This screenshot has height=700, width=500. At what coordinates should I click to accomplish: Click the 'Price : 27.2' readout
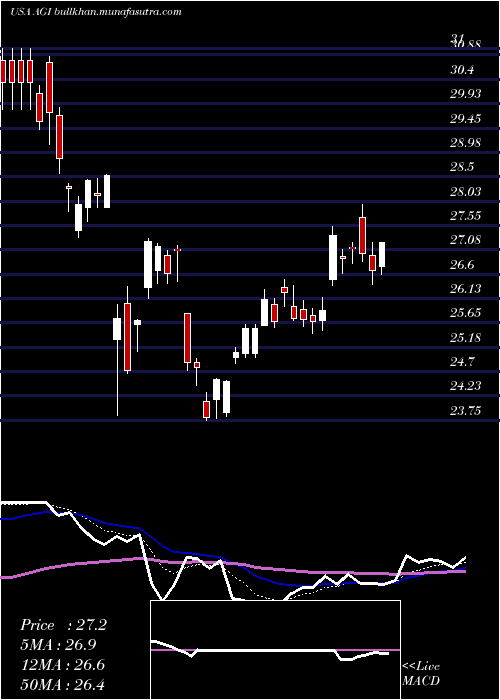[63, 625]
